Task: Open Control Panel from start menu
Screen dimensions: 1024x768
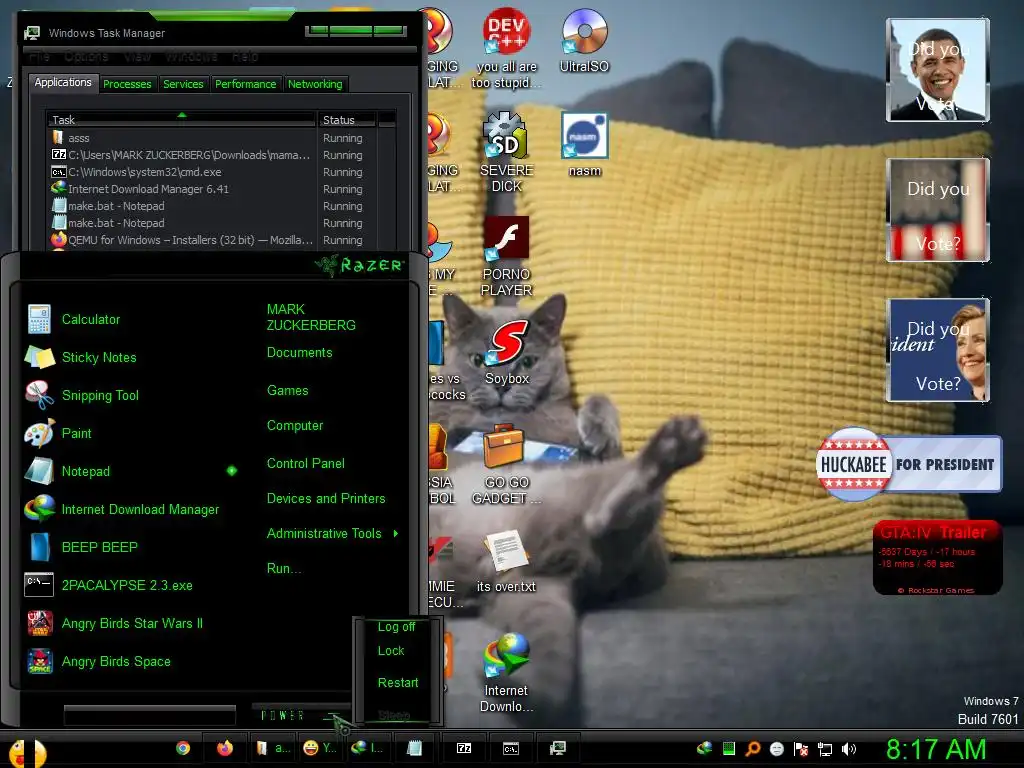Action: [306, 464]
